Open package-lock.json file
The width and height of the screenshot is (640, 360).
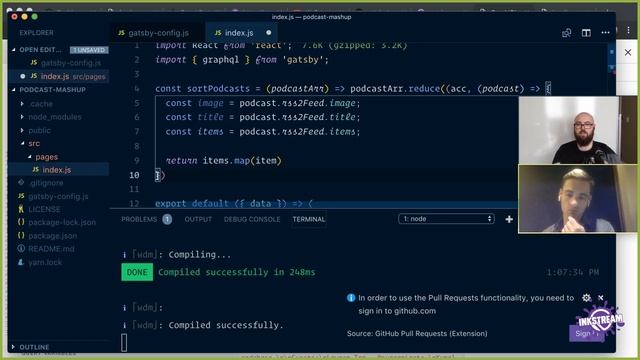tap(62, 222)
